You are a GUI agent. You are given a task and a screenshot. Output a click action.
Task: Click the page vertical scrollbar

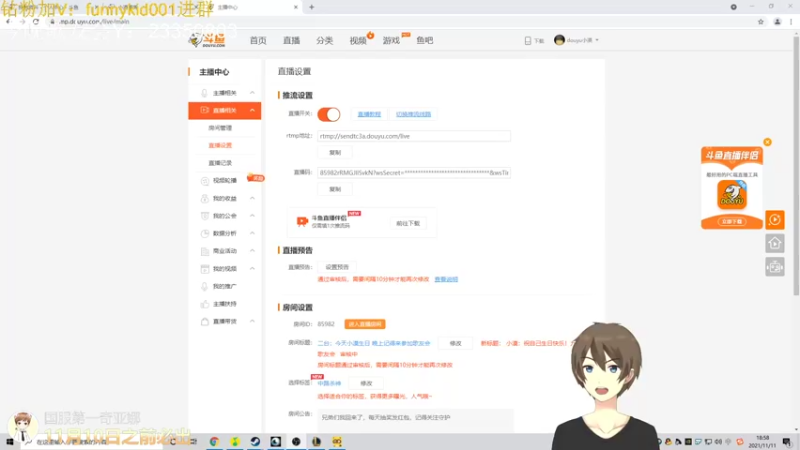point(796,168)
